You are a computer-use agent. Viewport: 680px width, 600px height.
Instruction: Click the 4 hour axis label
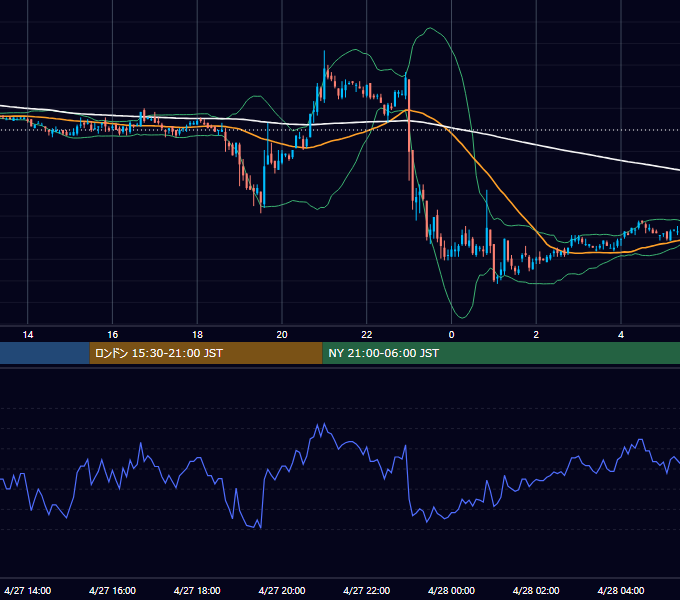621,335
